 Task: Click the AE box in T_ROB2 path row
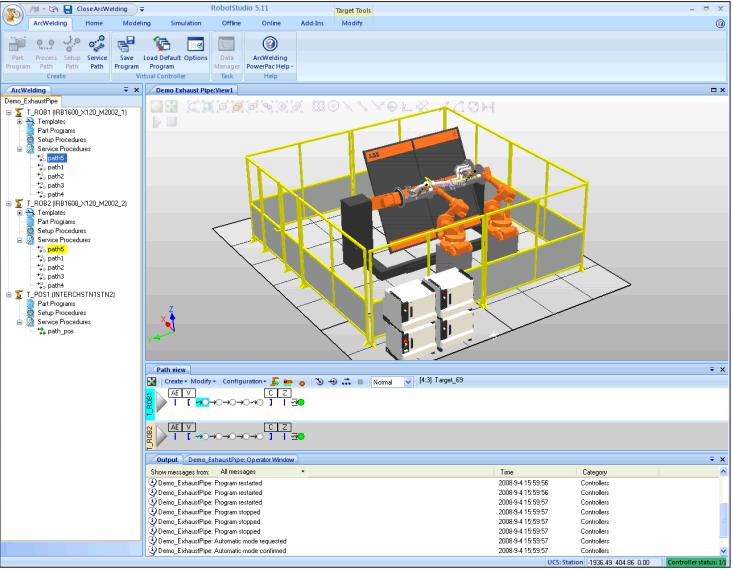click(x=175, y=427)
